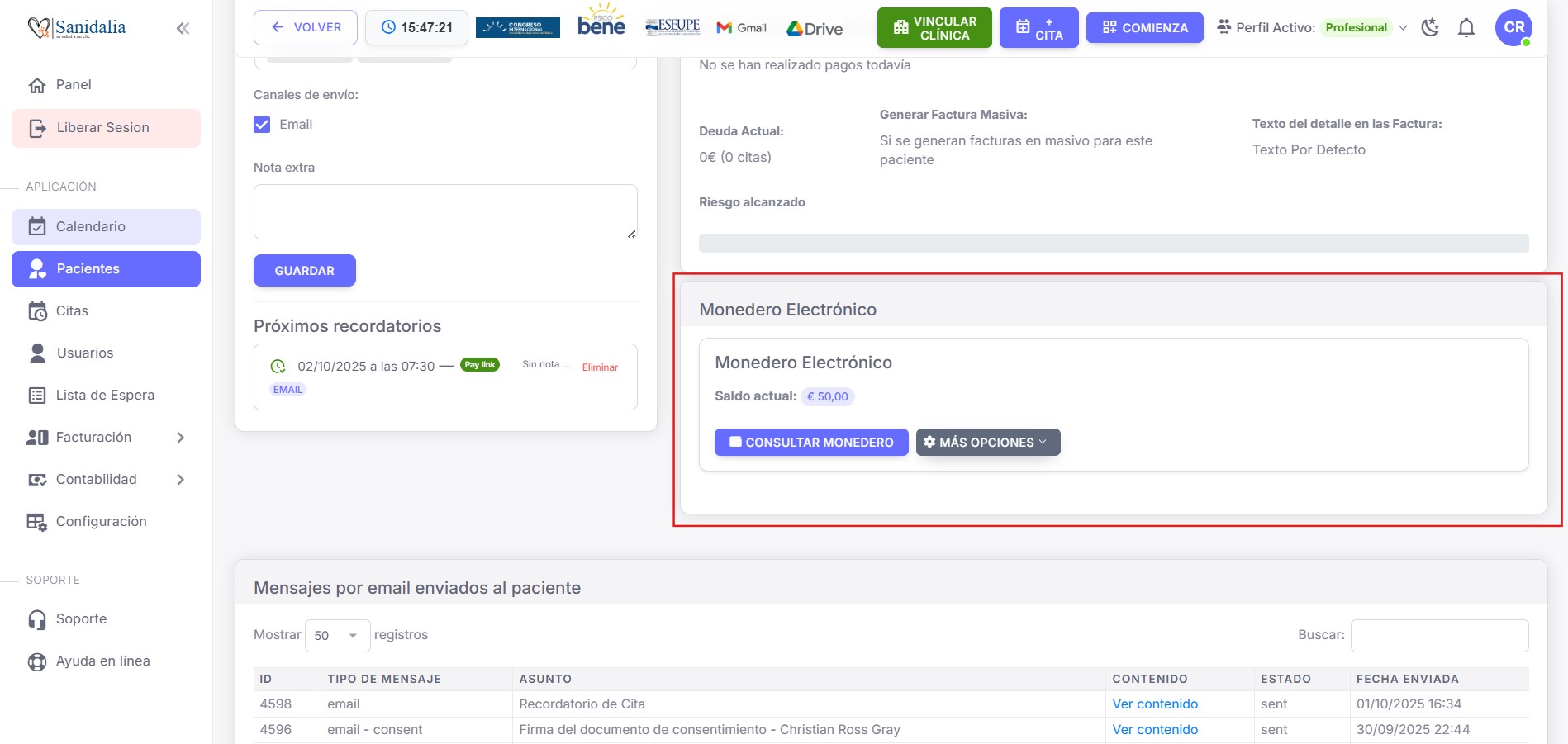The height and width of the screenshot is (744, 1568).
Task: Click Consultar Monedero button
Action: pos(810,443)
